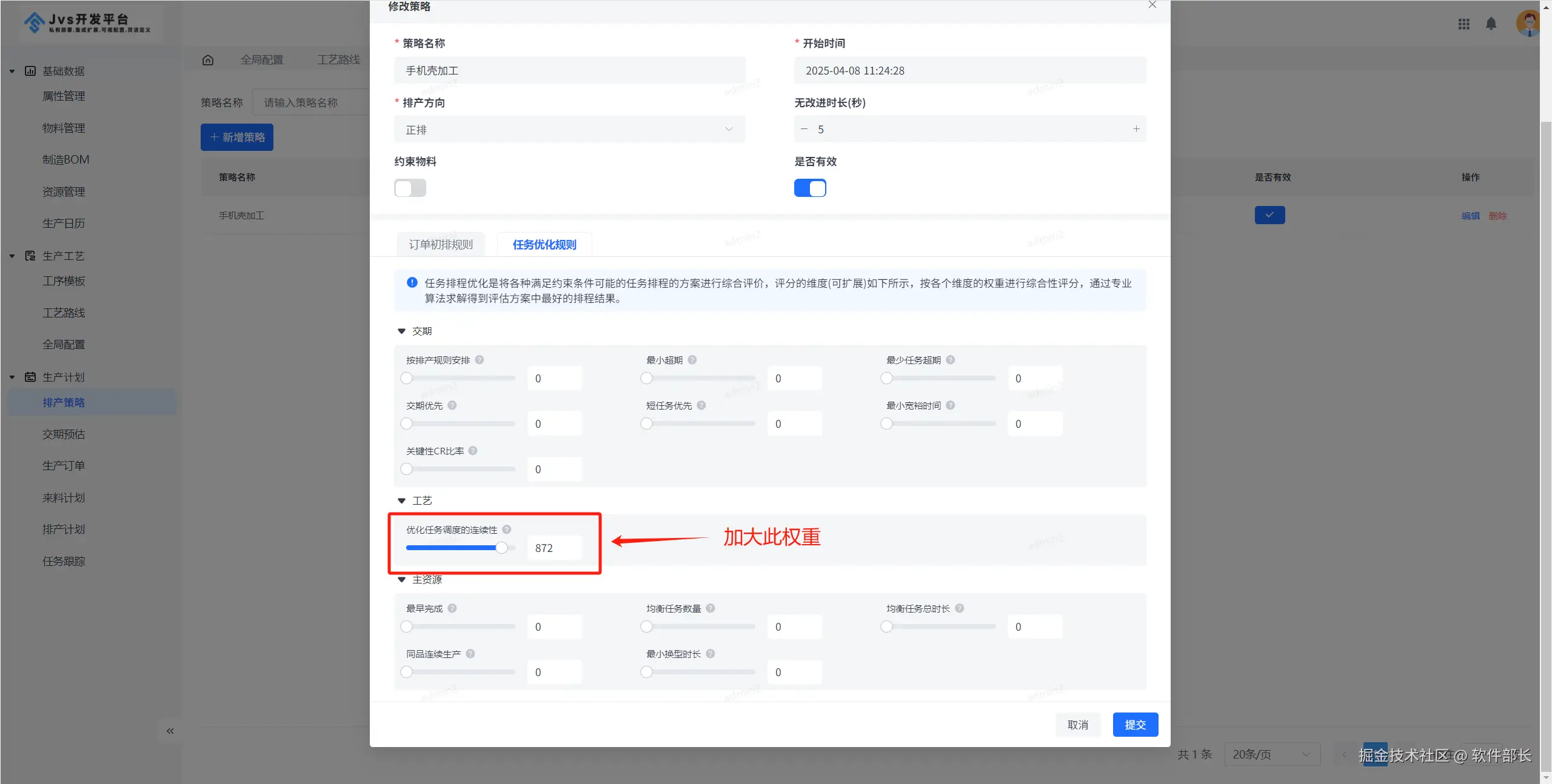This screenshot has width=1552, height=784.
Task: Click help icon beside 最小换型时长
Action: pos(711,654)
